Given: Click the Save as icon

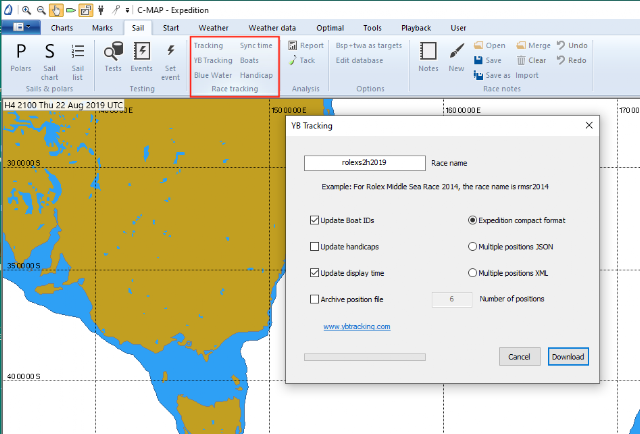Looking at the screenshot, I should tap(478, 75).
